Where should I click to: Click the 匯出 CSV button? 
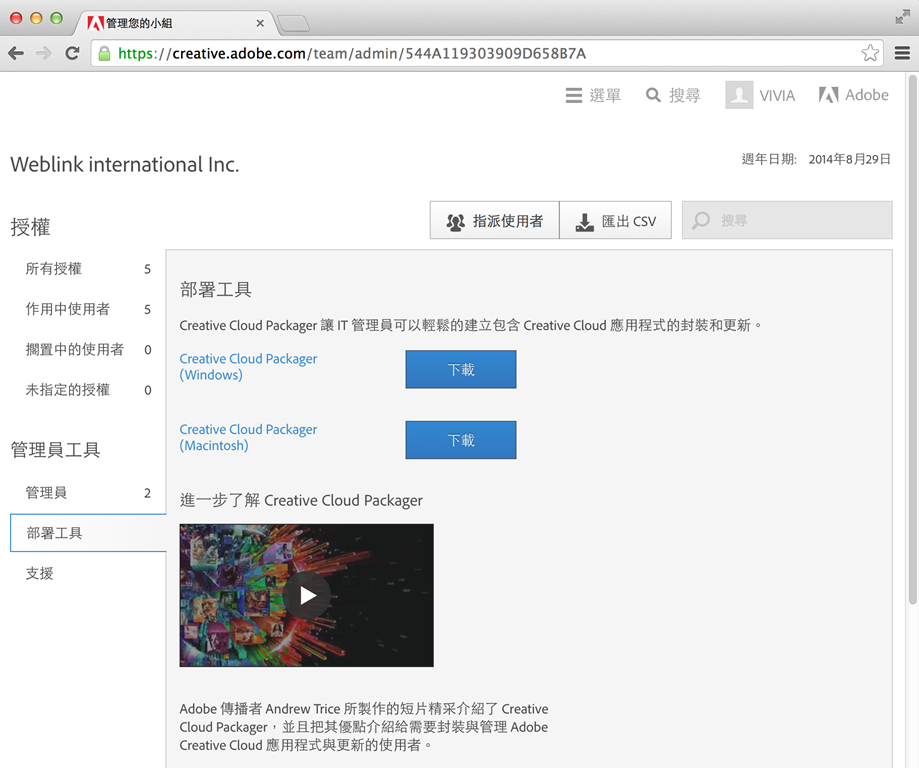[x=615, y=220]
